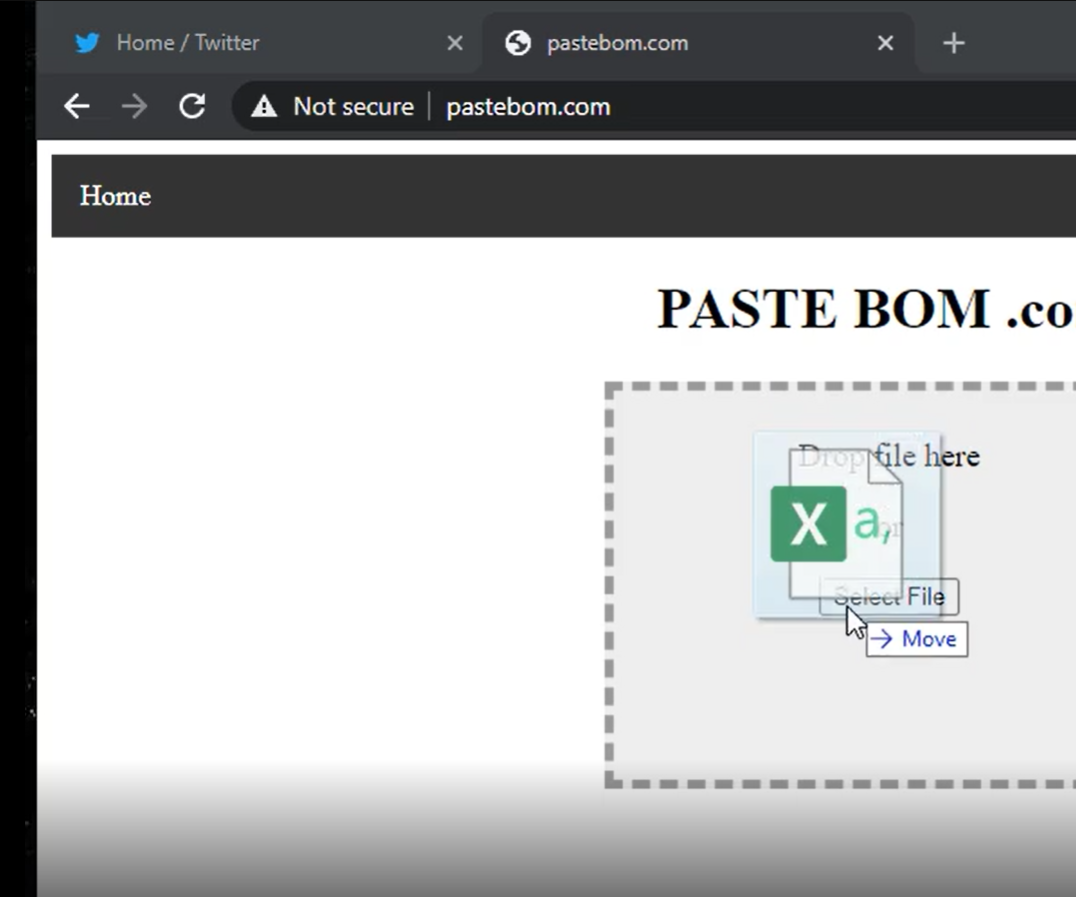Click the file preview thumbnail above Select File
1076x897 pixels.
pyautogui.click(x=848, y=510)
